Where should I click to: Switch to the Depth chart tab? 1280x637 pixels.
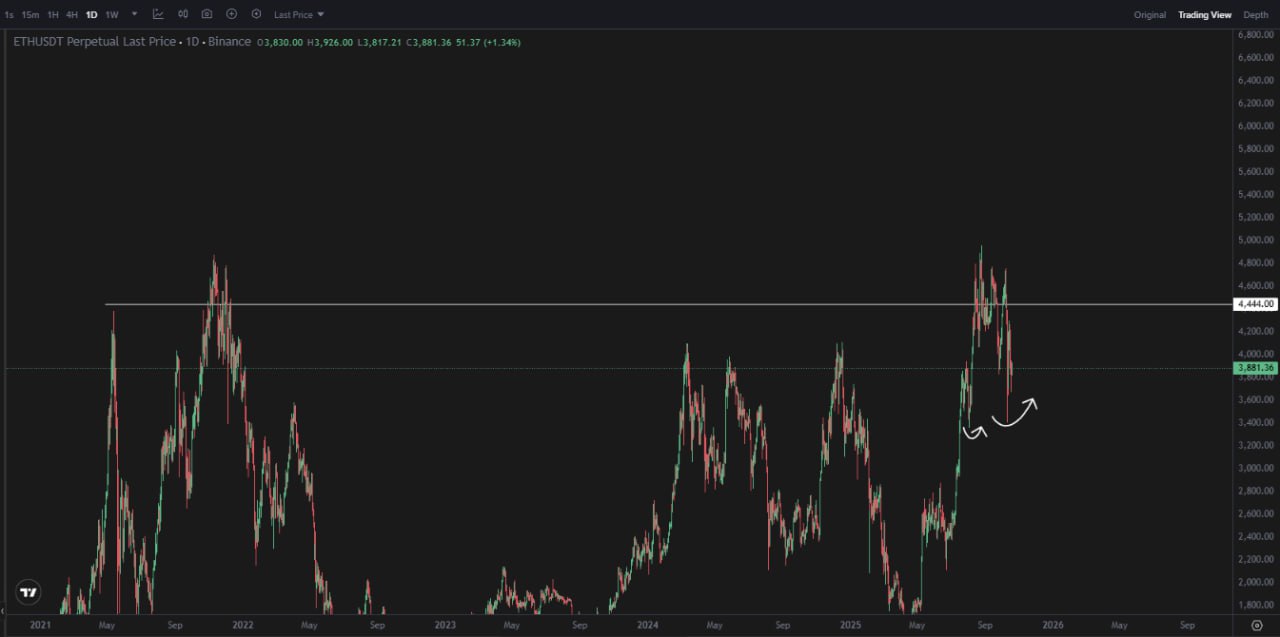pyautogui.click(x=1256, y=15)
